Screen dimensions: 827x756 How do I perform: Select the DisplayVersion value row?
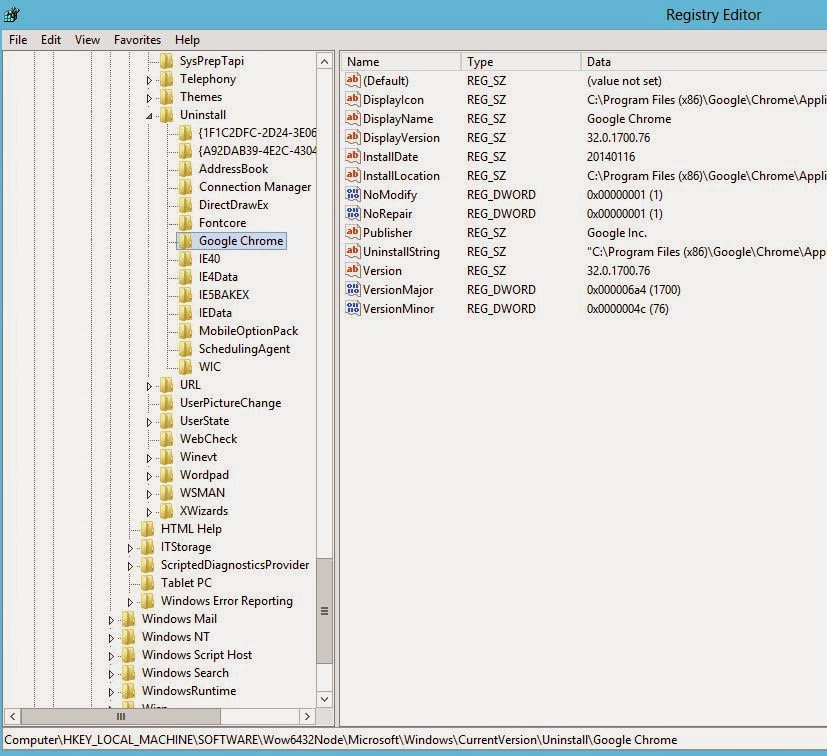400,138
